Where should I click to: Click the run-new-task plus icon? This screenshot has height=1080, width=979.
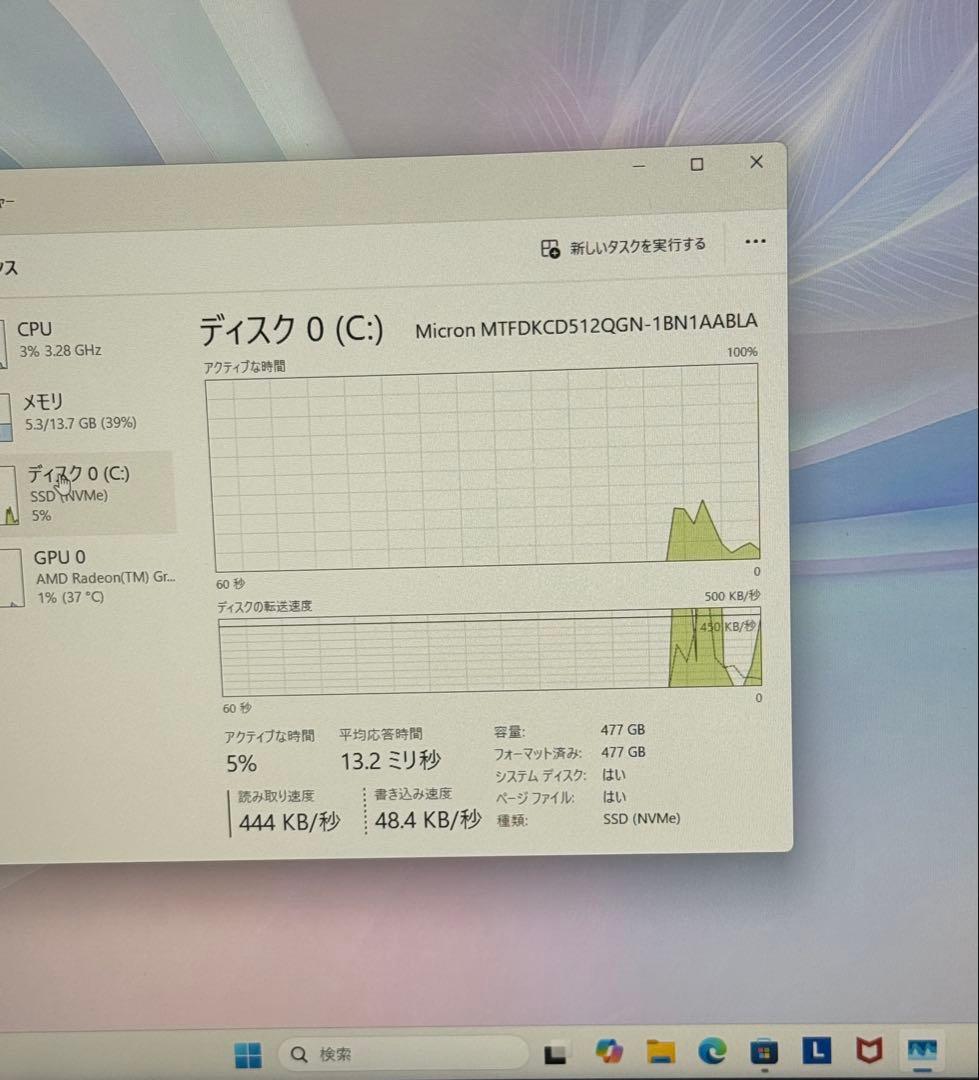pyautogui.click(x=551, y=244)
